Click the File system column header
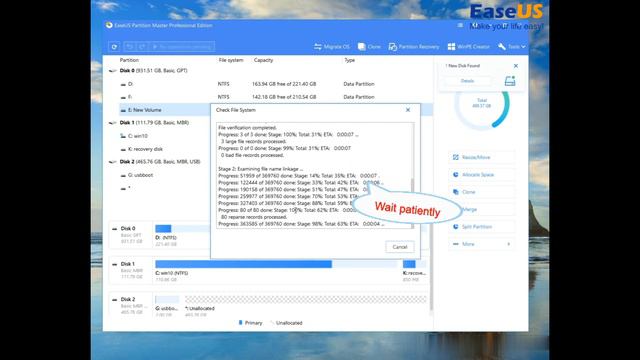640x360 pixels. [231, 60]
